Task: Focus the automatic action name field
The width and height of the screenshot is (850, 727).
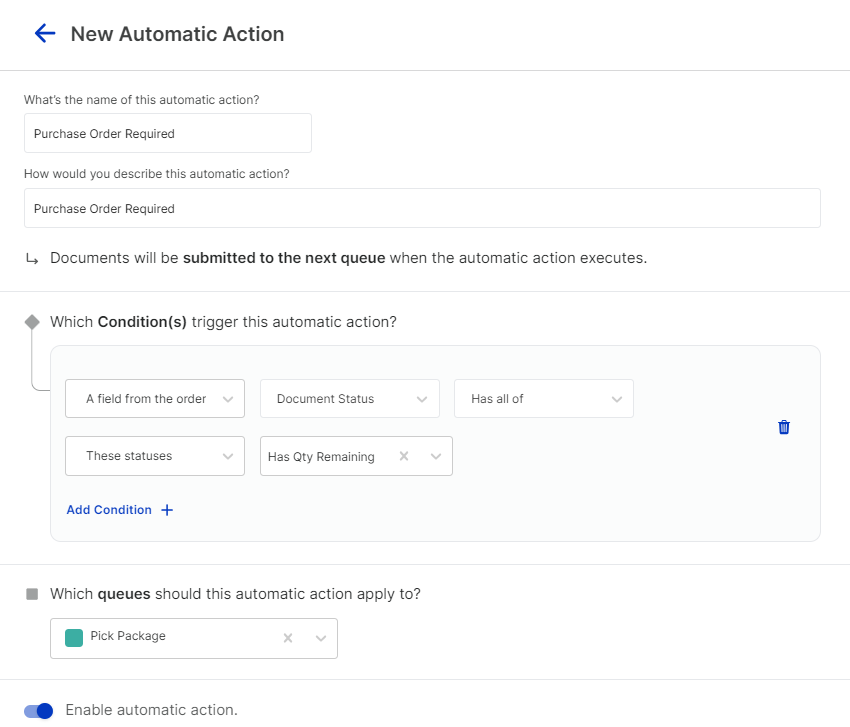Action: click(167, 133)
